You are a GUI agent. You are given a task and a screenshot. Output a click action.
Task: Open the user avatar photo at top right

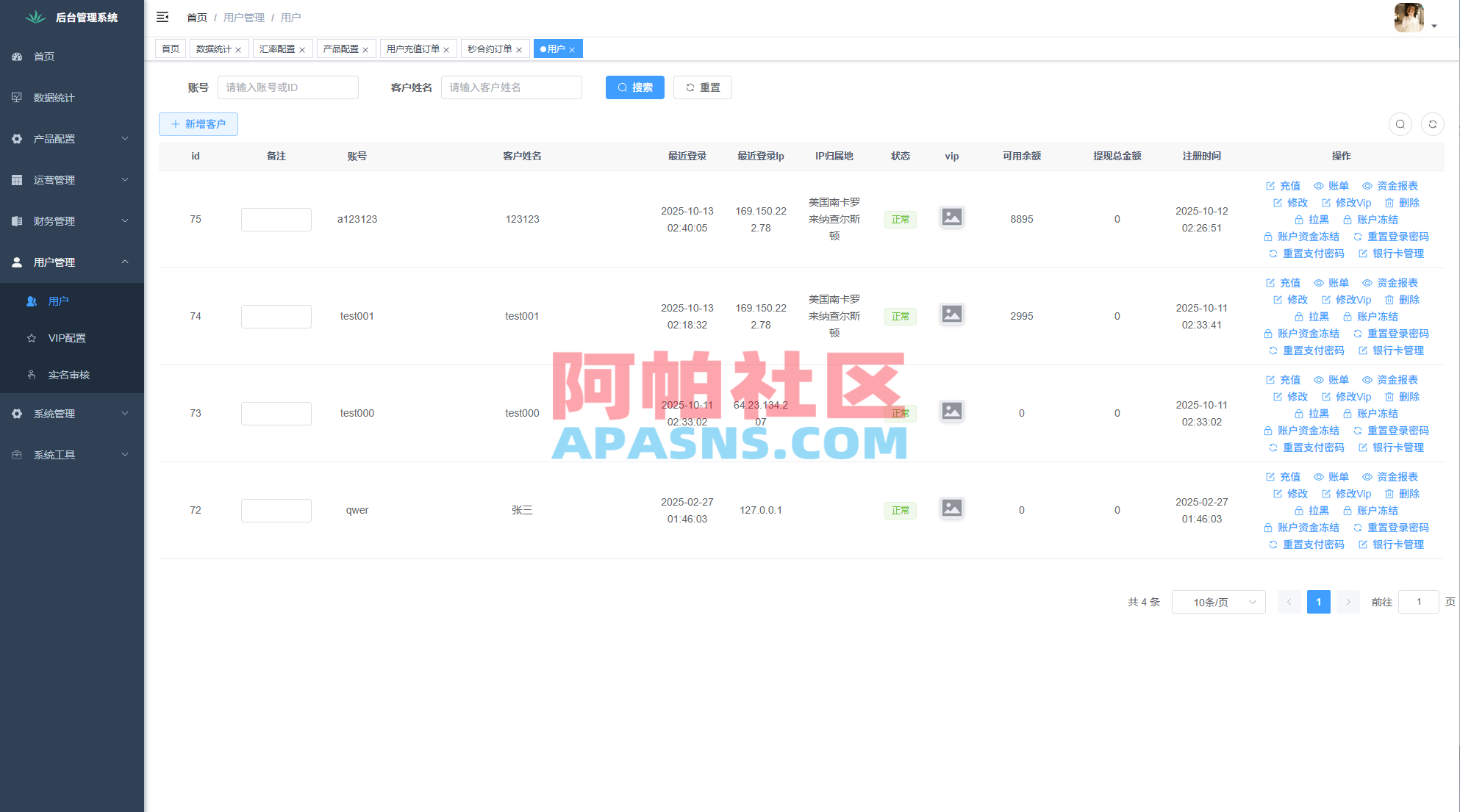point(1409,17)
